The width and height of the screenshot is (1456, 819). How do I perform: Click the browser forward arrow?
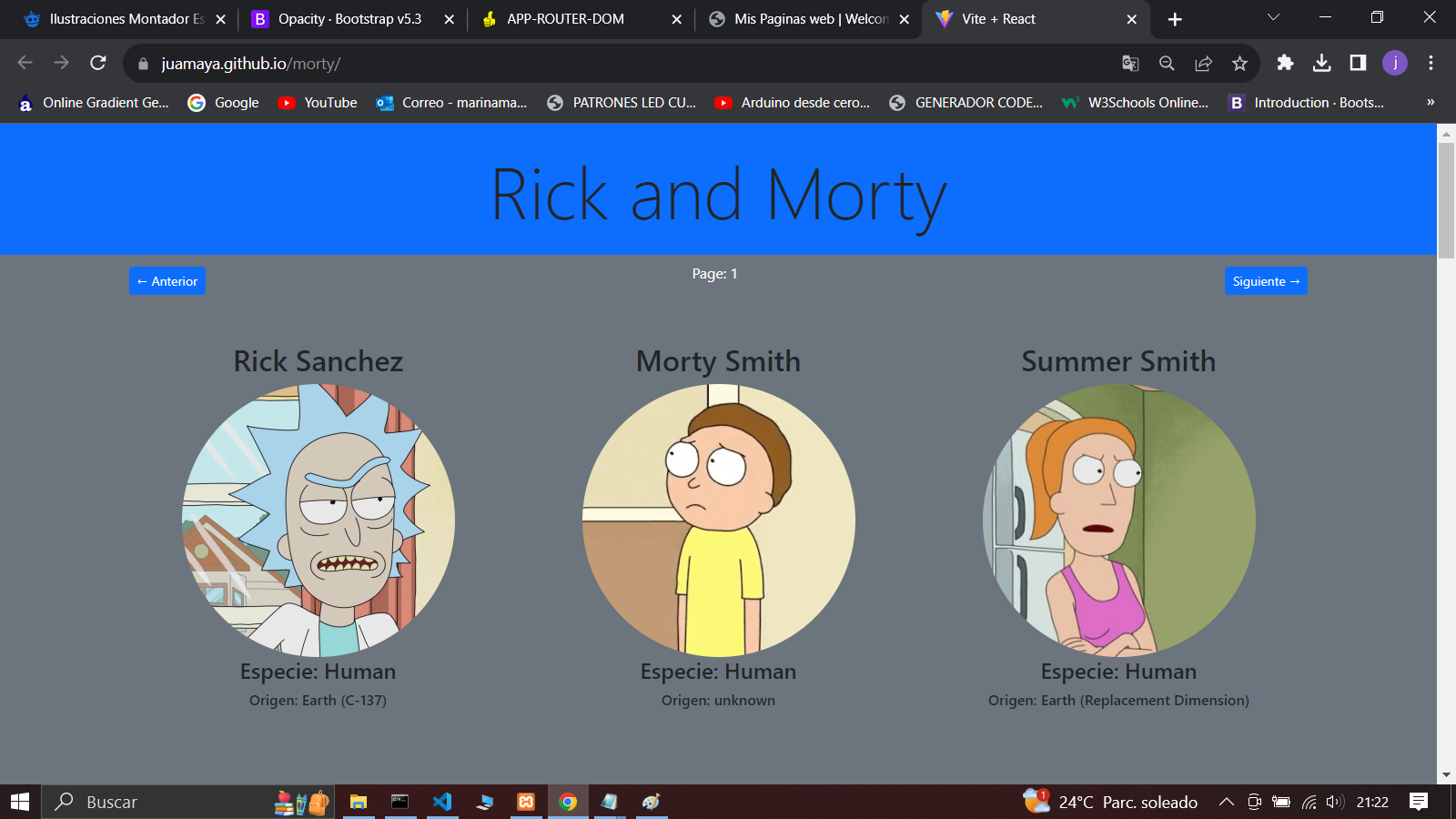tap(61, 63)
